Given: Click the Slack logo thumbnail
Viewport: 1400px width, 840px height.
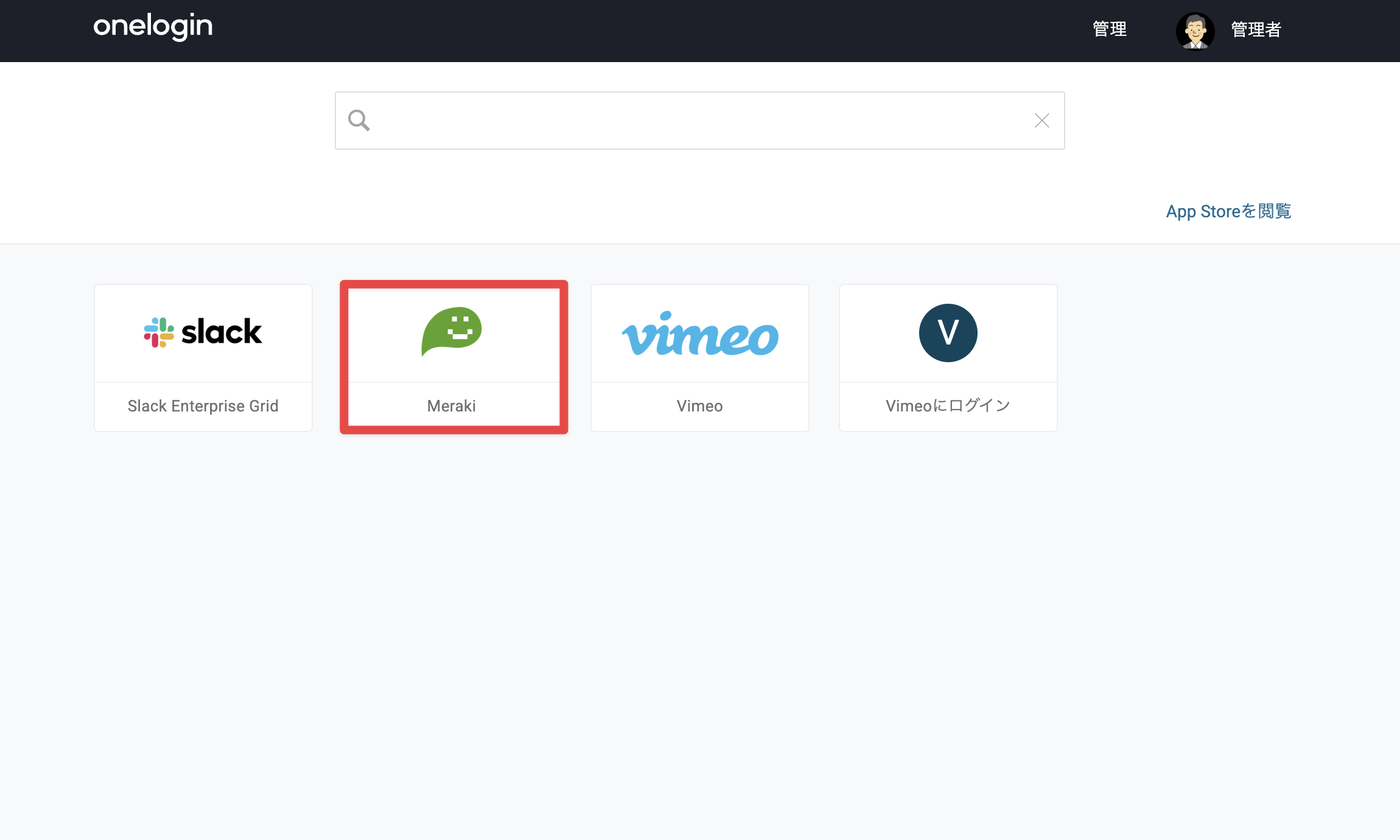Looking at the screenshot, I should click(203, 332).
